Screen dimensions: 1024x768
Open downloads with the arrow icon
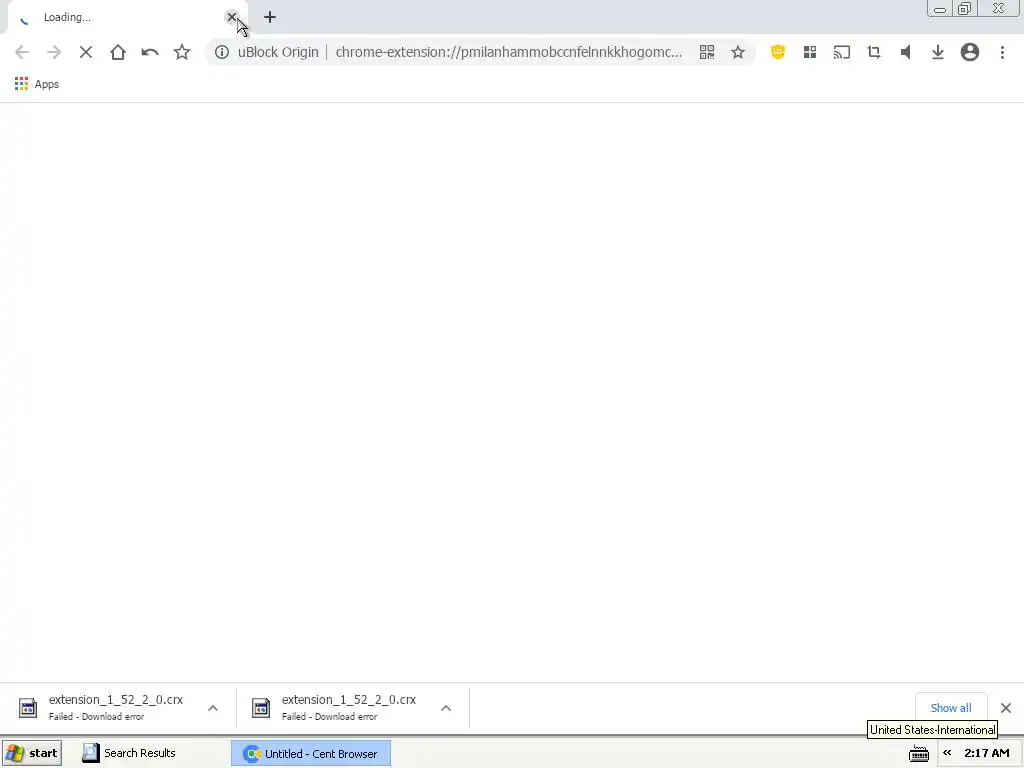(938, 52)
